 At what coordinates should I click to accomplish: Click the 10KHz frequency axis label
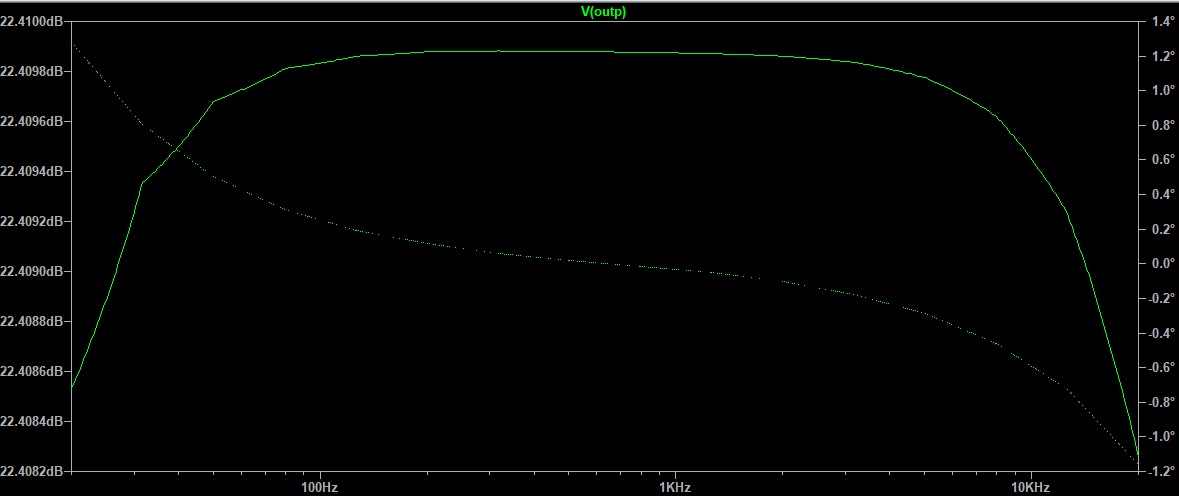pos(1029,488)
